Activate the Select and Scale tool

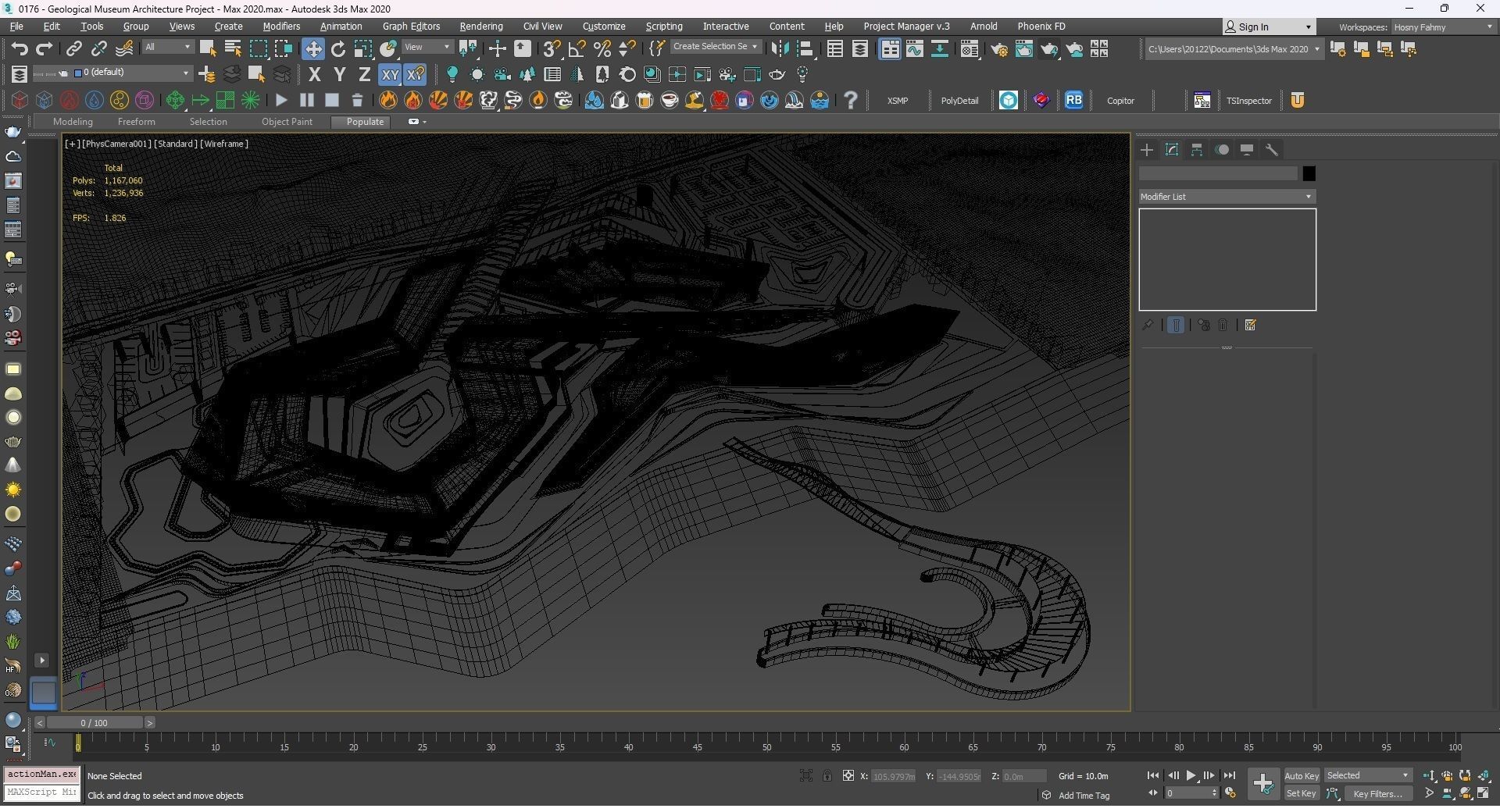pos(363,48)
